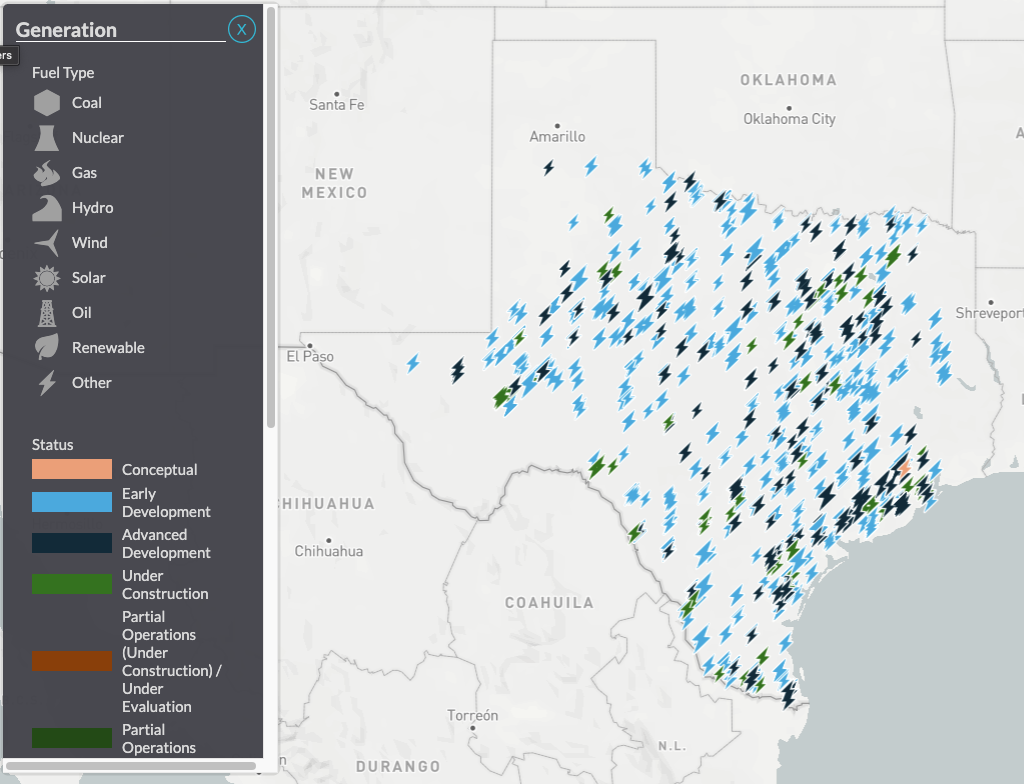The height and width of the screenshot is (784, 1024).
Task: Select the Gas fuel type icon
Action: pyautogui.click(x=48, y=172)
